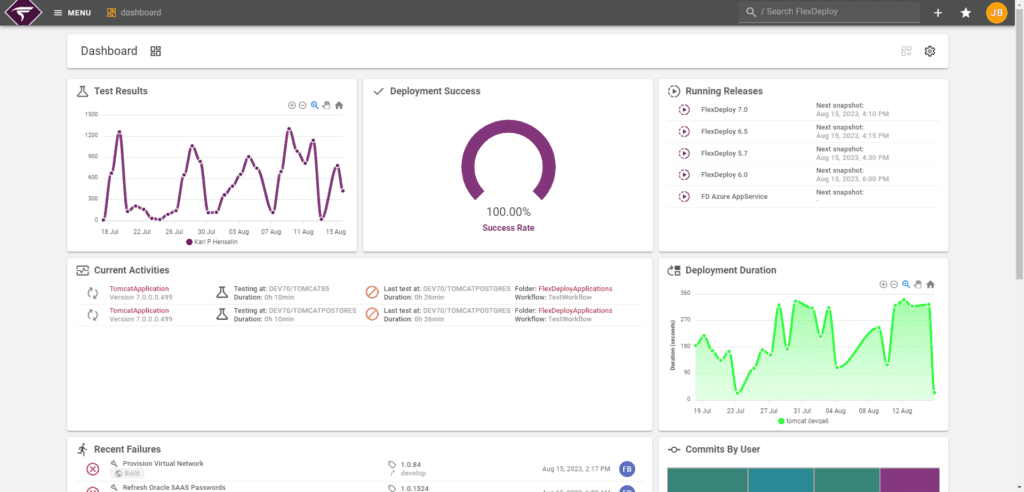The width and height of the screenshot is (1024, 492).
Task: Click flask icon beside Testing at DEV70/TOMCAT85
Action: [222, 293]
